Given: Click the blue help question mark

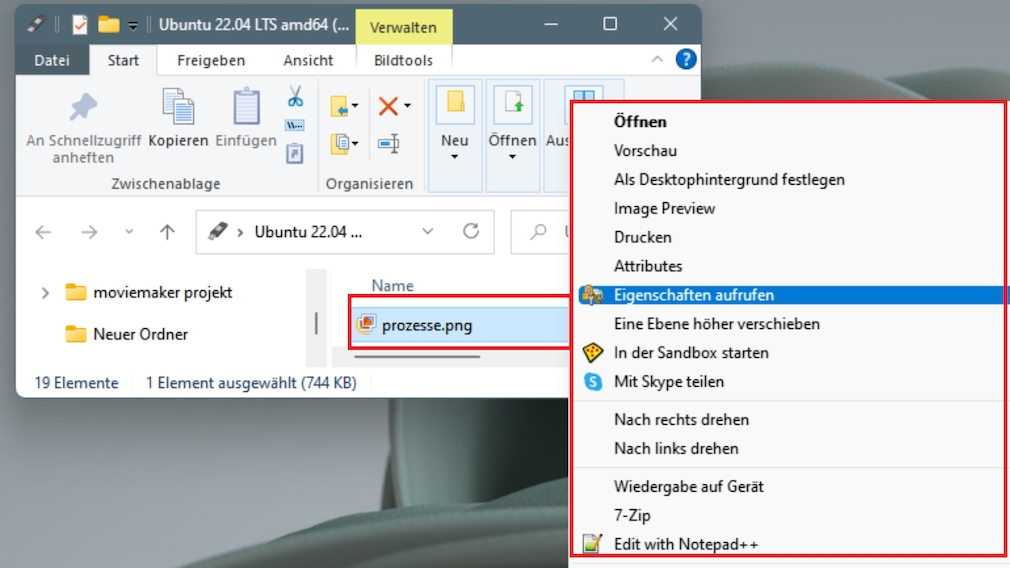Looking at the screenshot, I should tap(686, 59).
